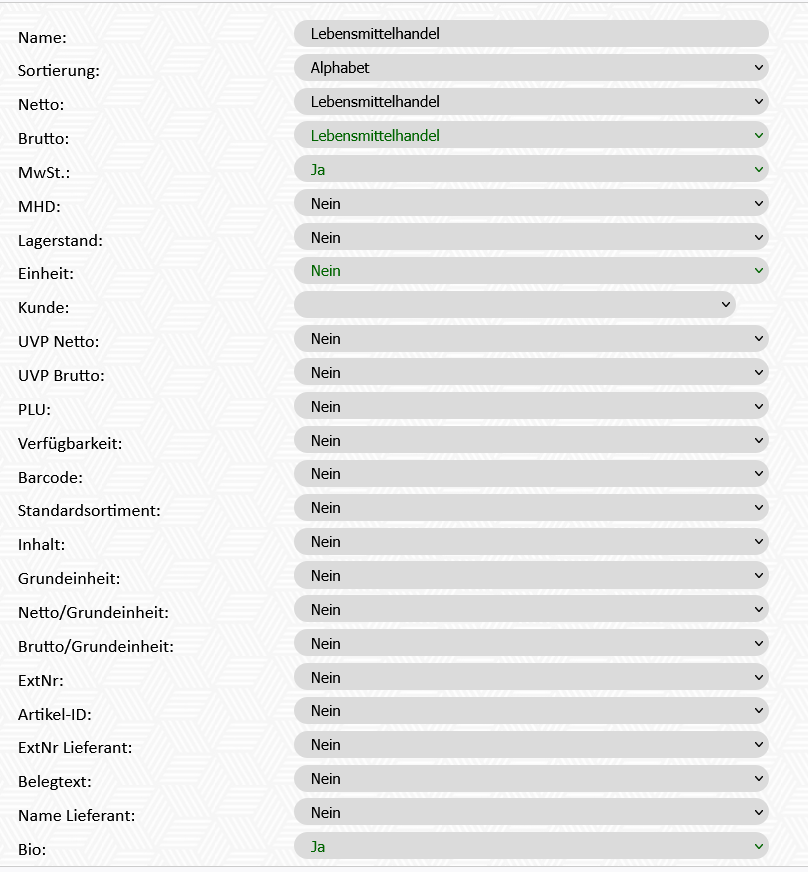The image size is (808, 872).
Task: Expand the Barcode dropdown
Action: [530, 474]
